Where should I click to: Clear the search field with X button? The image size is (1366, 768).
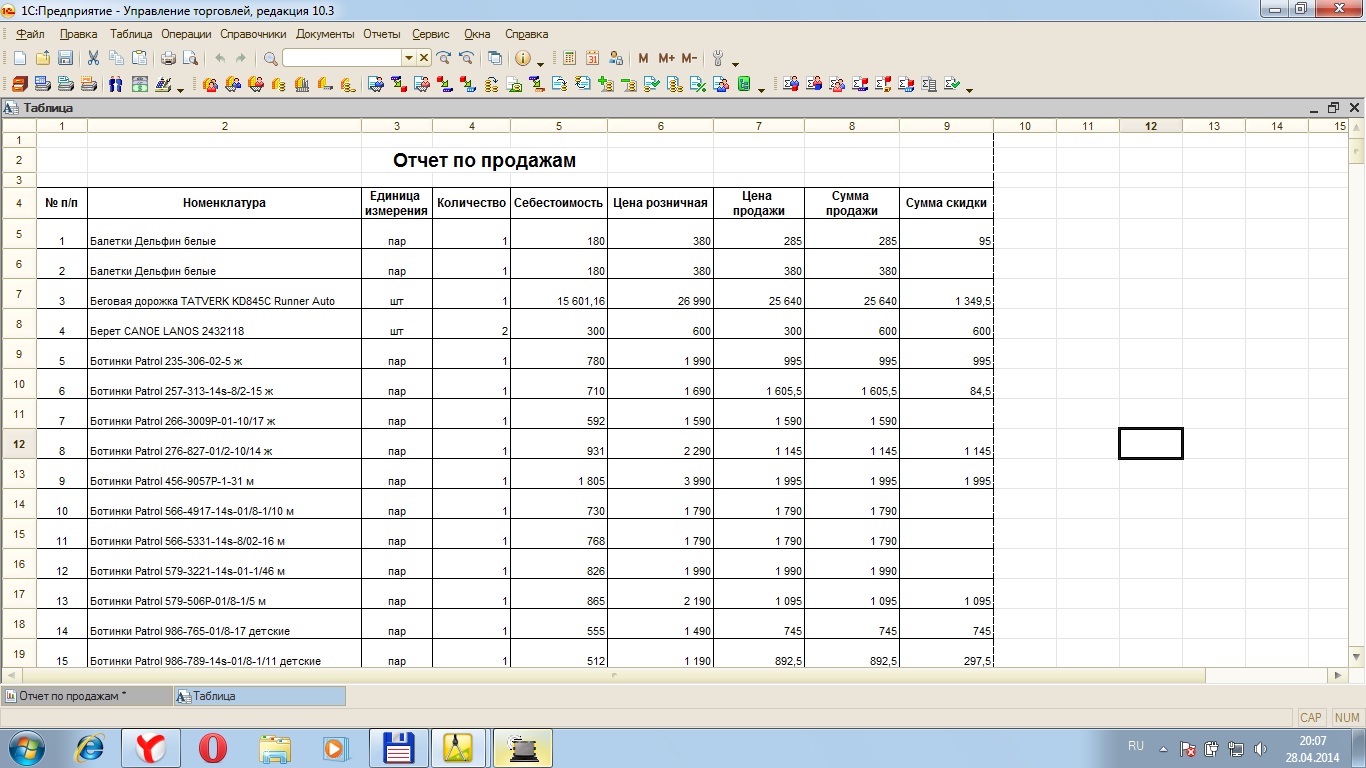tap(423, 59)
